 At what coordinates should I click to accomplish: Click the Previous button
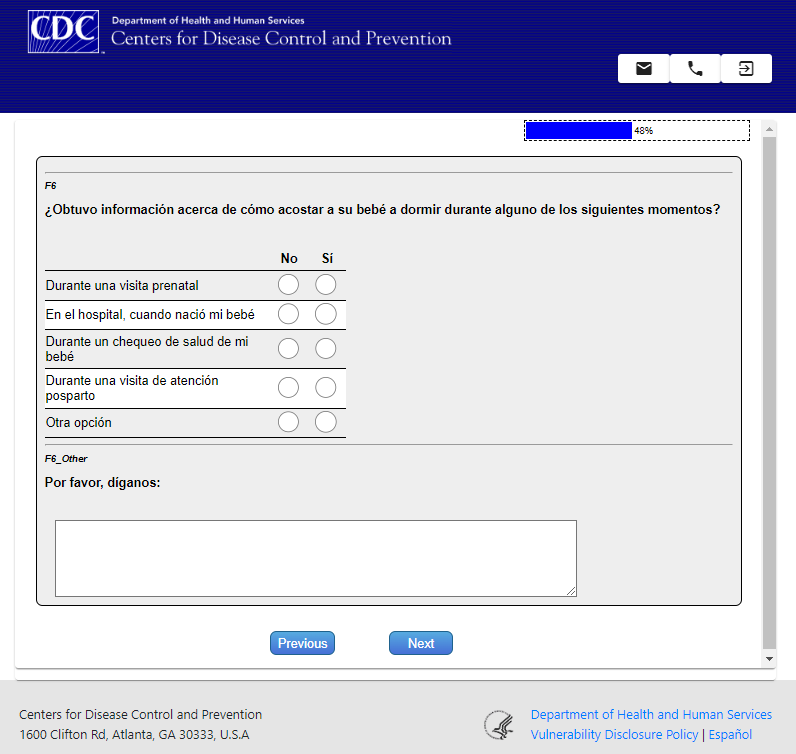coord(302,643)
